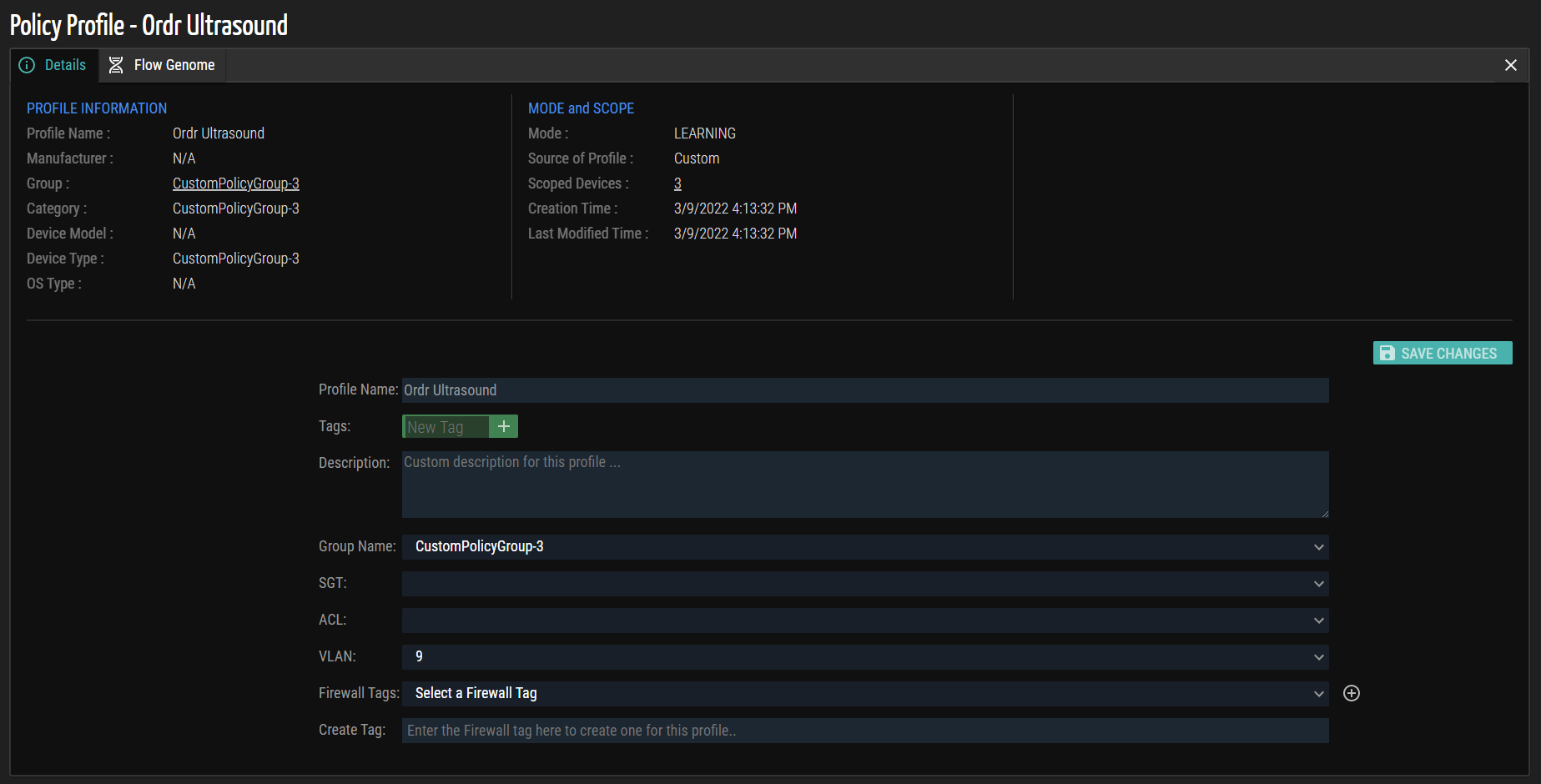Switch to the Details tab

64,65
